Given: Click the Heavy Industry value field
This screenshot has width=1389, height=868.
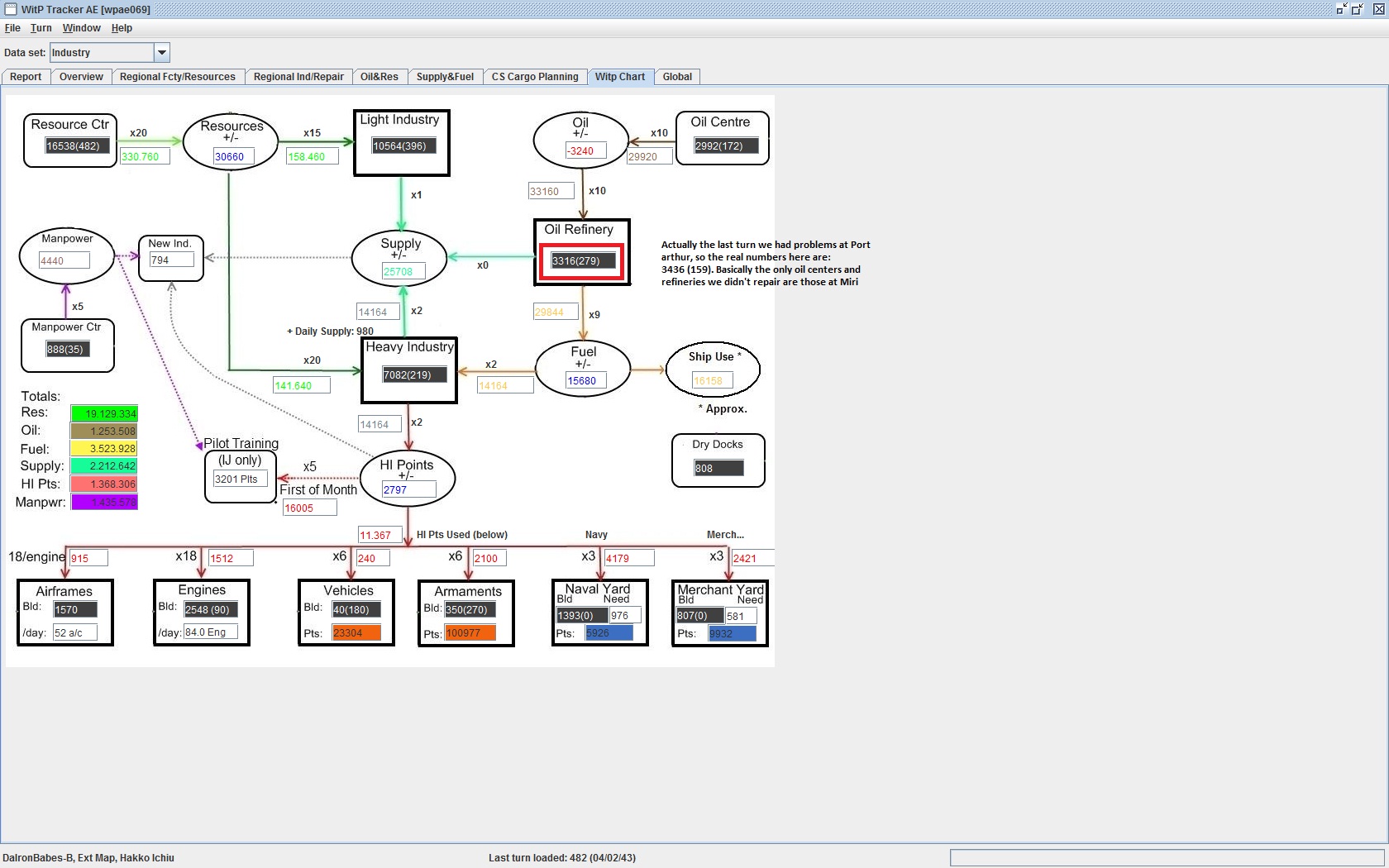Looking at the screenshot, I should (x=414, y=374).
